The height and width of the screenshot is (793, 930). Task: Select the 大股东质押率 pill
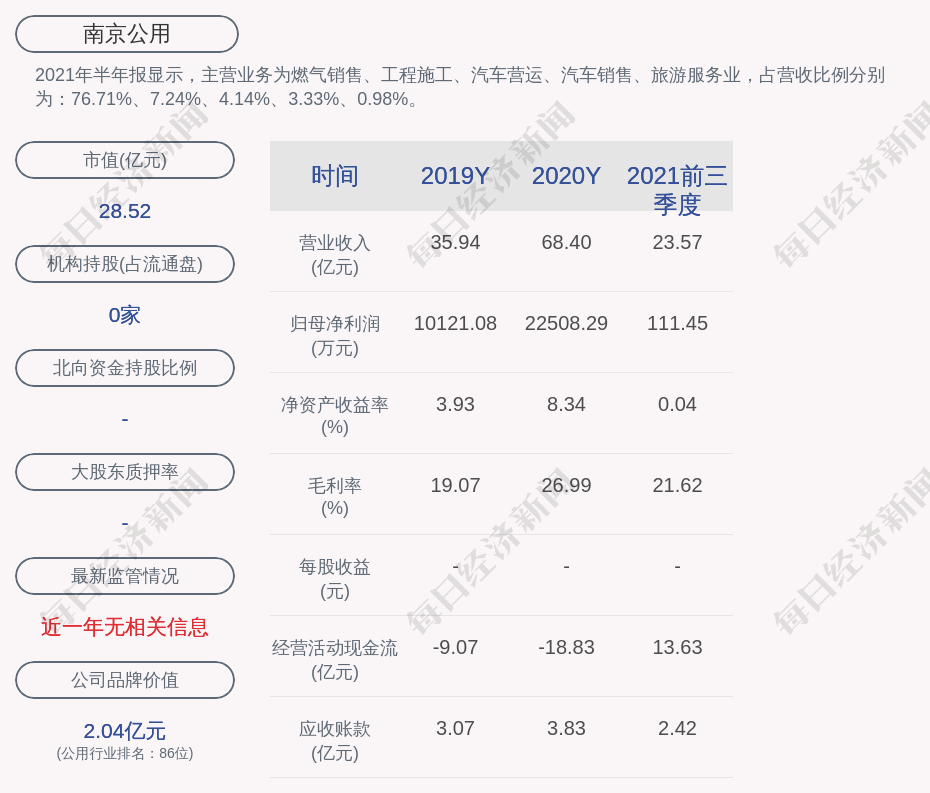tap(125, 472)
